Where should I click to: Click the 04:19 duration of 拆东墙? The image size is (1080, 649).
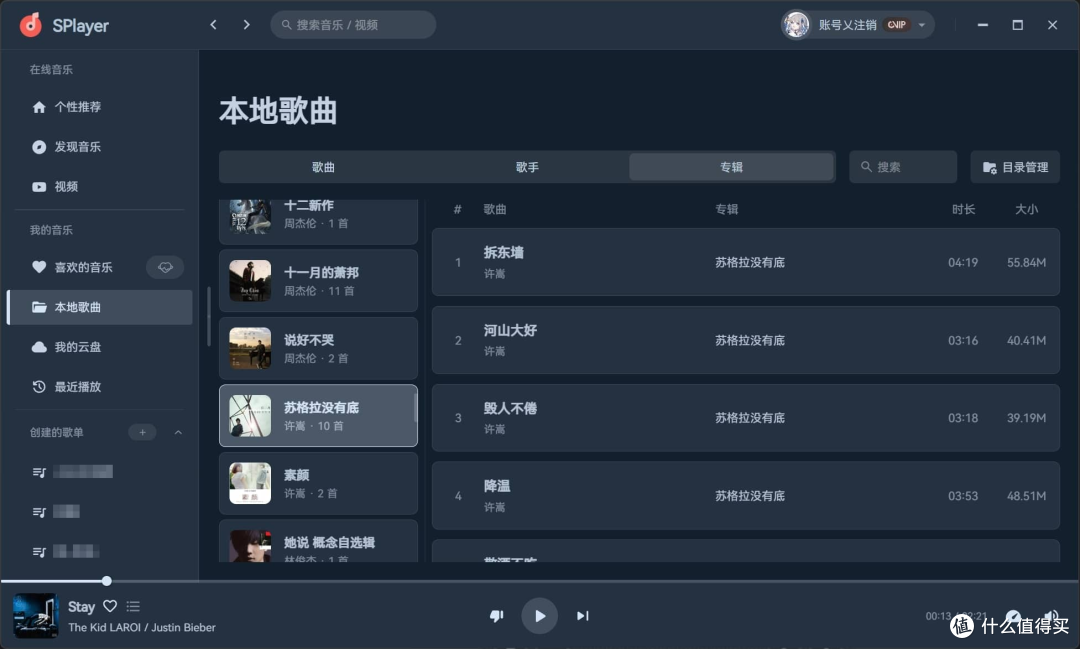(x=963, y=262)
